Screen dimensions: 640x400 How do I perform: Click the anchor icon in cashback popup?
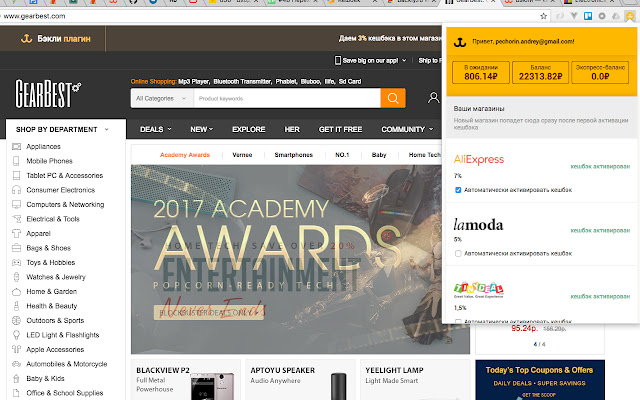click(x=460, y=42)
